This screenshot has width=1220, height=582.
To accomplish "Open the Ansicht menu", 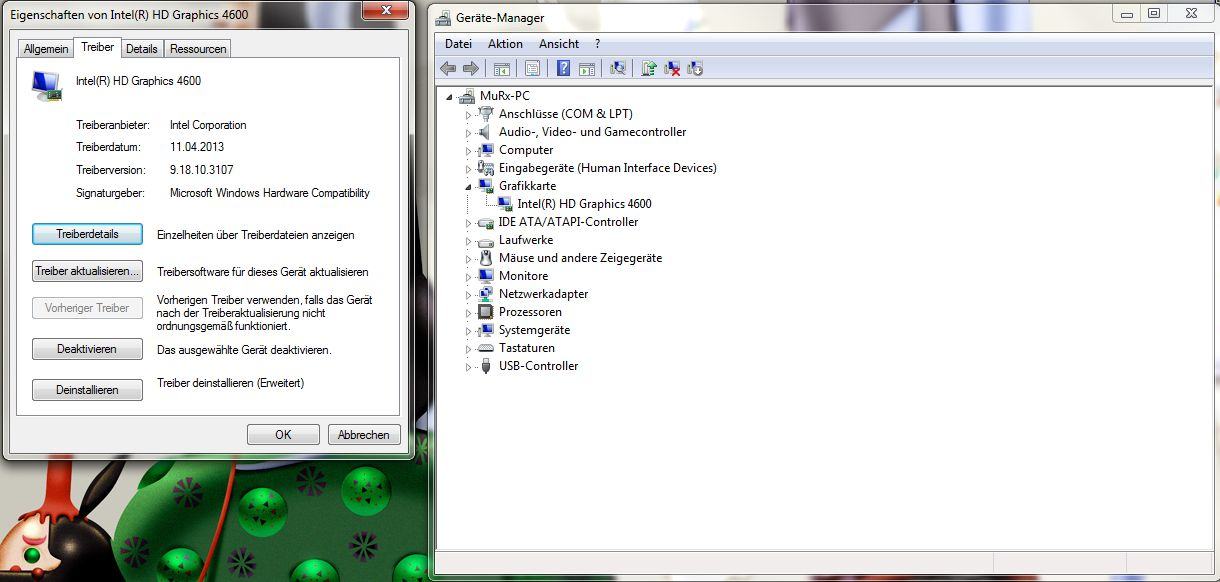I will [x=559, y=44].
